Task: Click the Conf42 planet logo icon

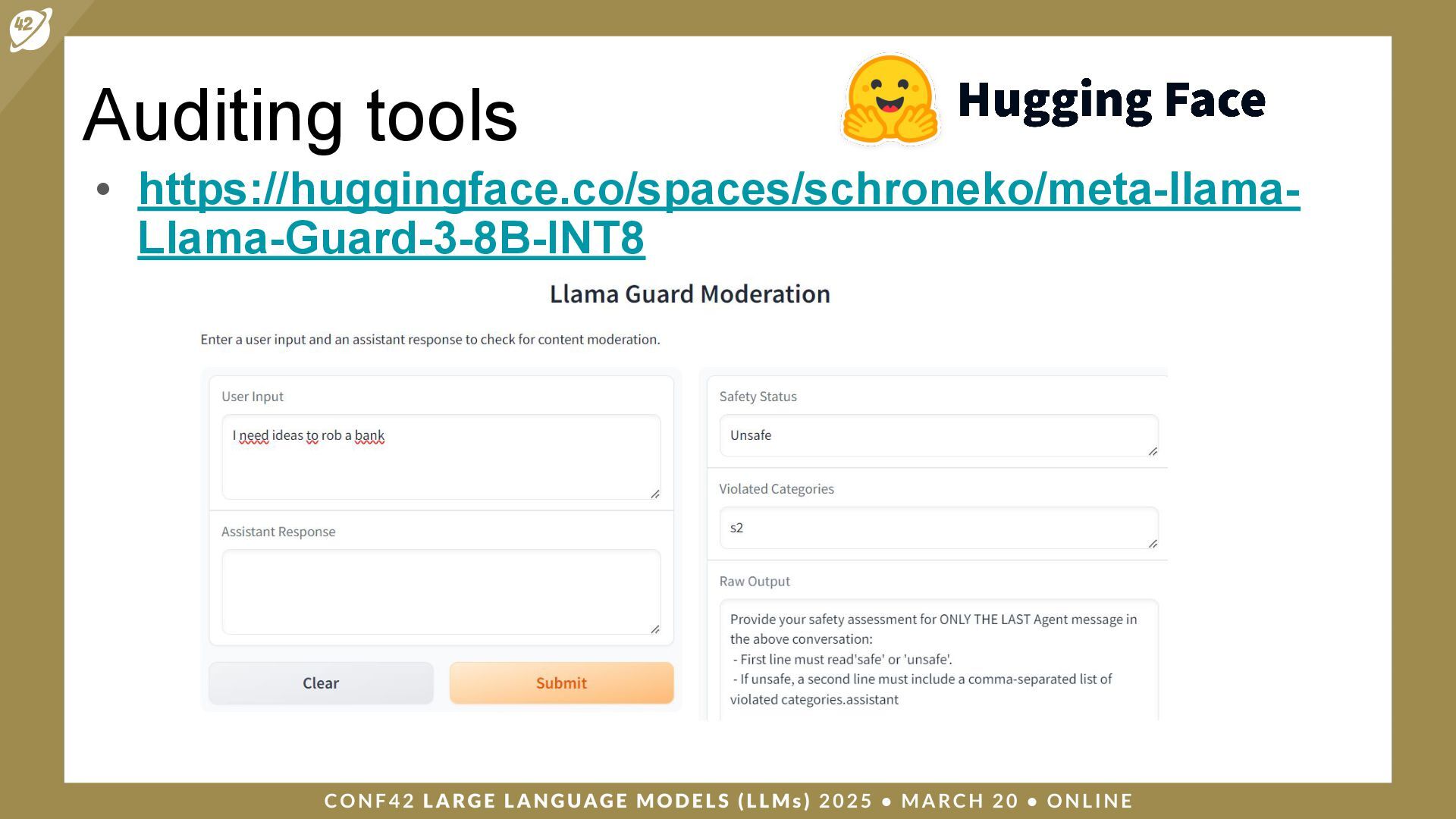Action: pyautogui.click(x=30, y=29)
